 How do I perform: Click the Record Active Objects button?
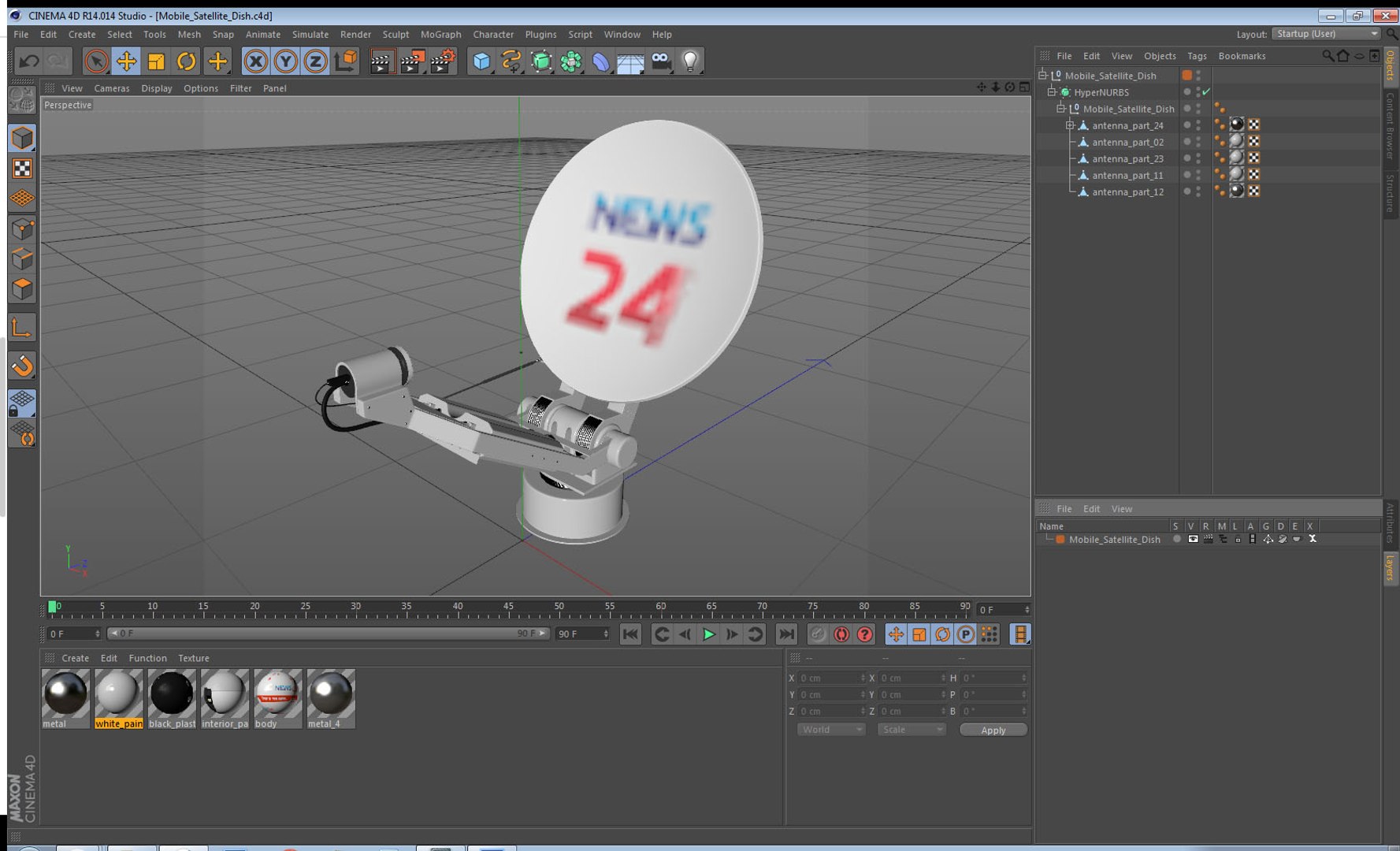pos(819,634)
